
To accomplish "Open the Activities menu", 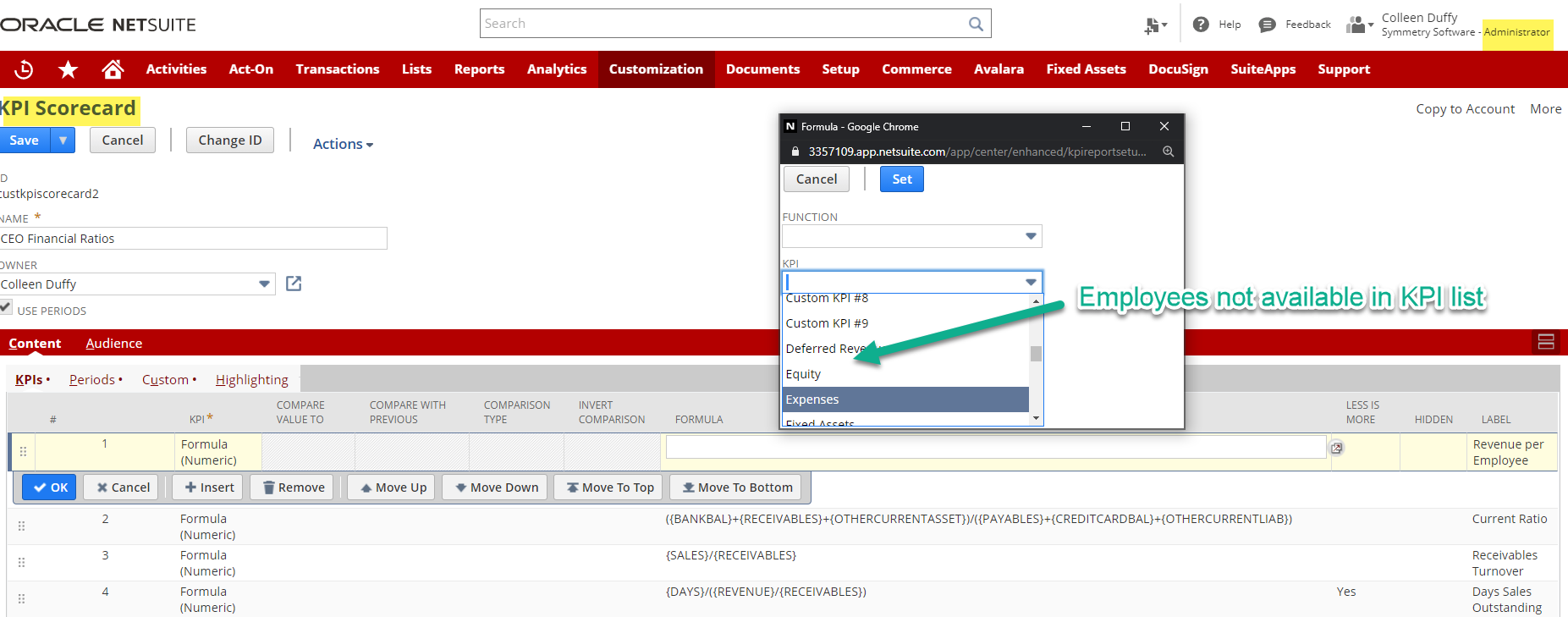I will point(176,69).
